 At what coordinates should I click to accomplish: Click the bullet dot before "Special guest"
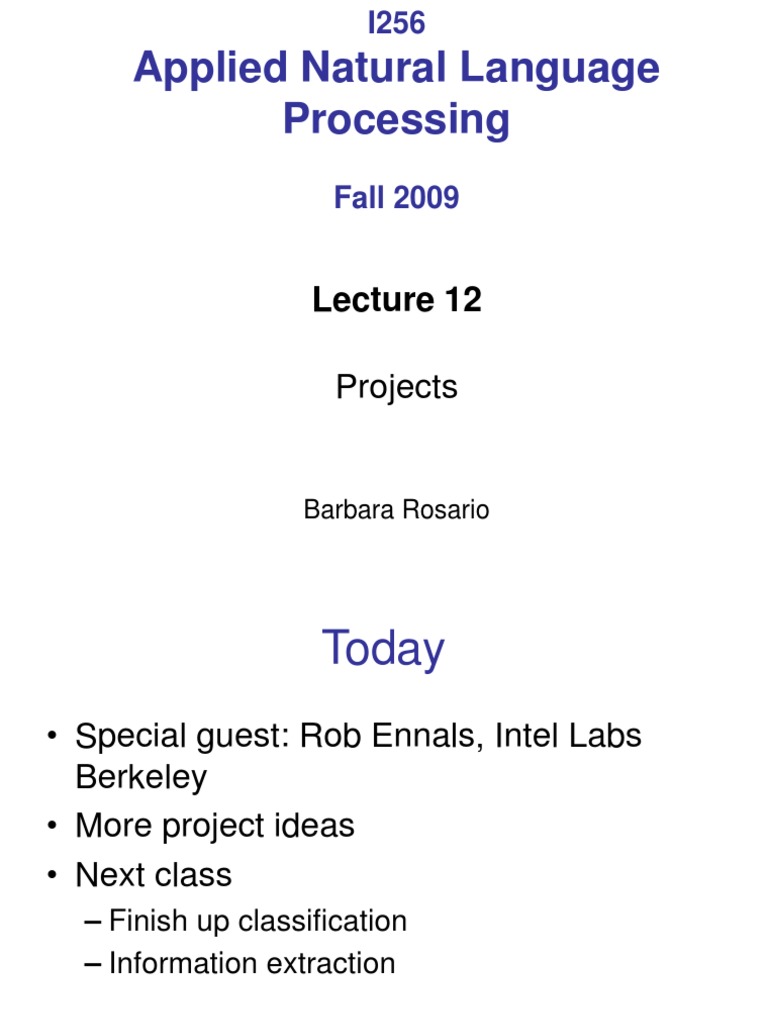click(52, 738)
